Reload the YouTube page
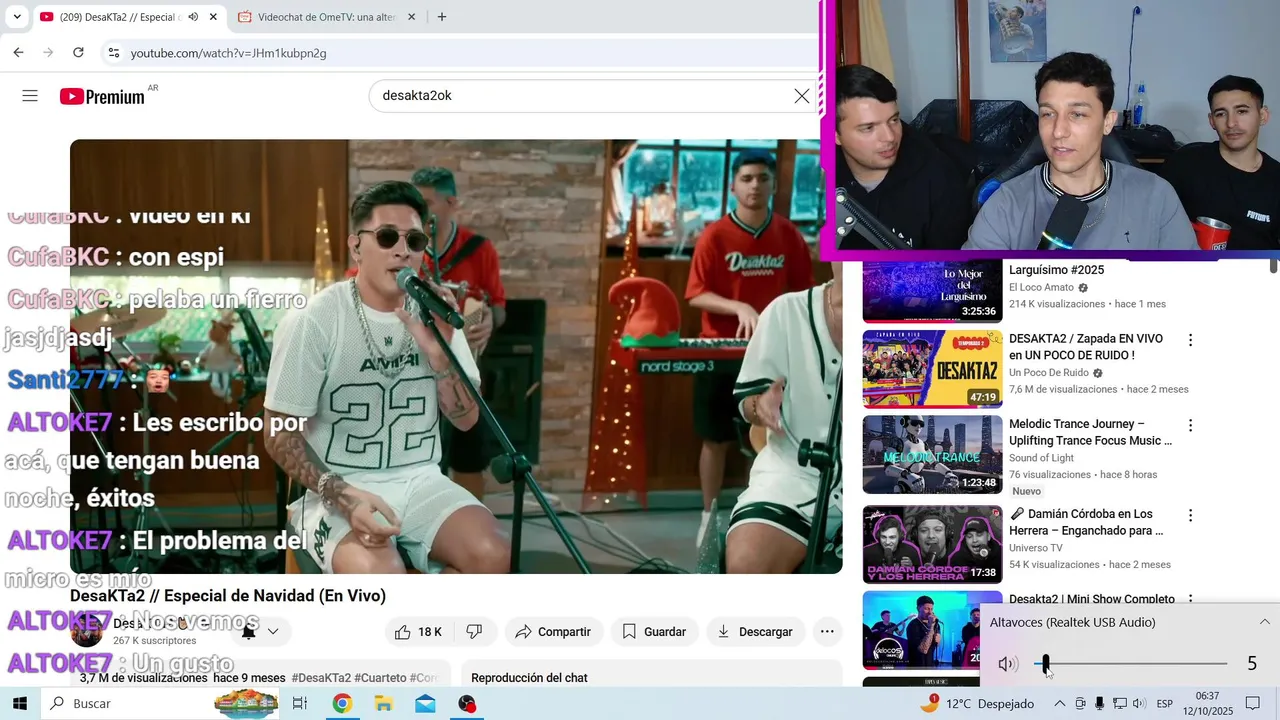Screen dimensions: 1280x720 [78, 53]
